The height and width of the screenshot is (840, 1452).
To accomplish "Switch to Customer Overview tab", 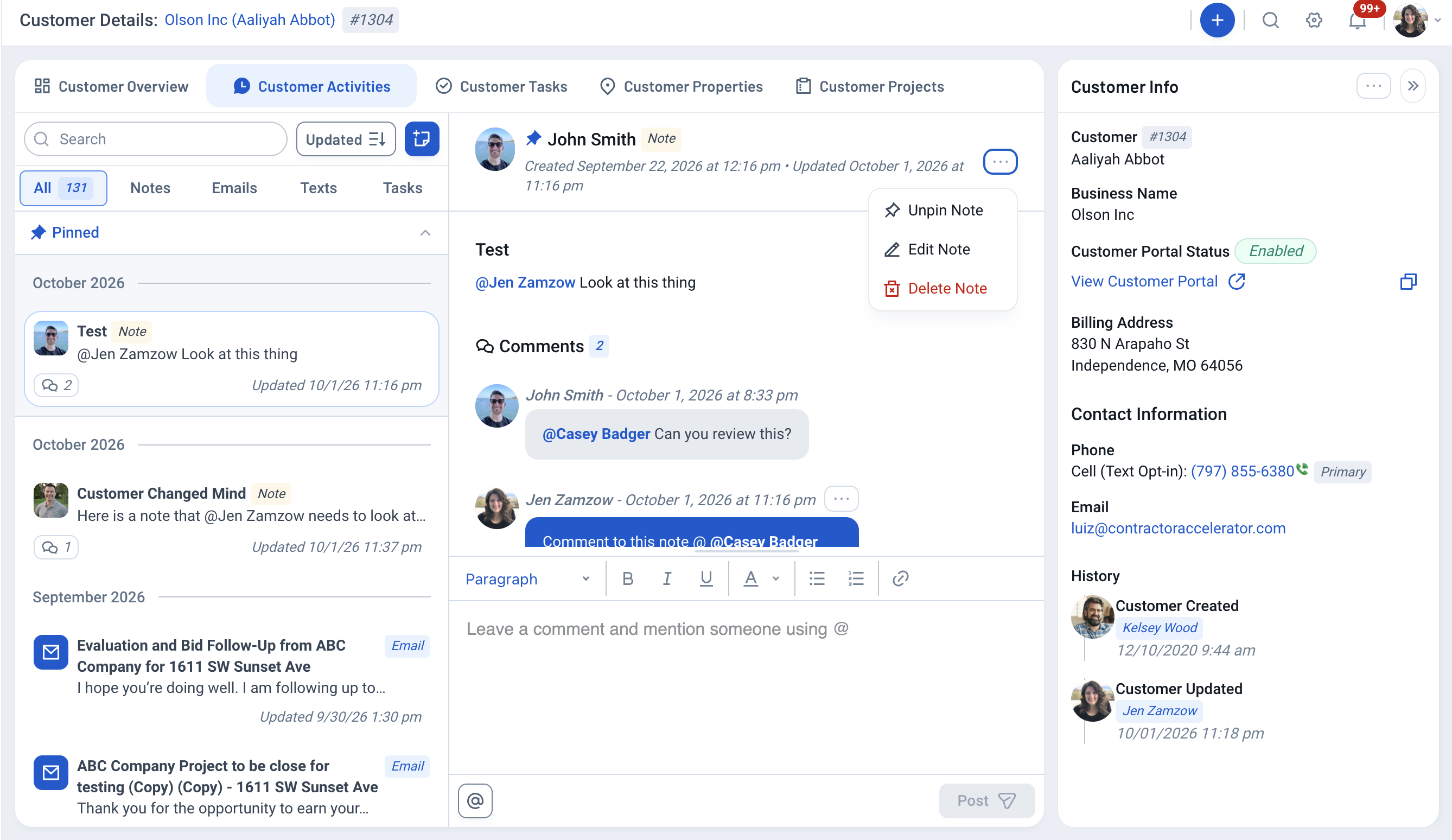I will click(x=111, y=86).
